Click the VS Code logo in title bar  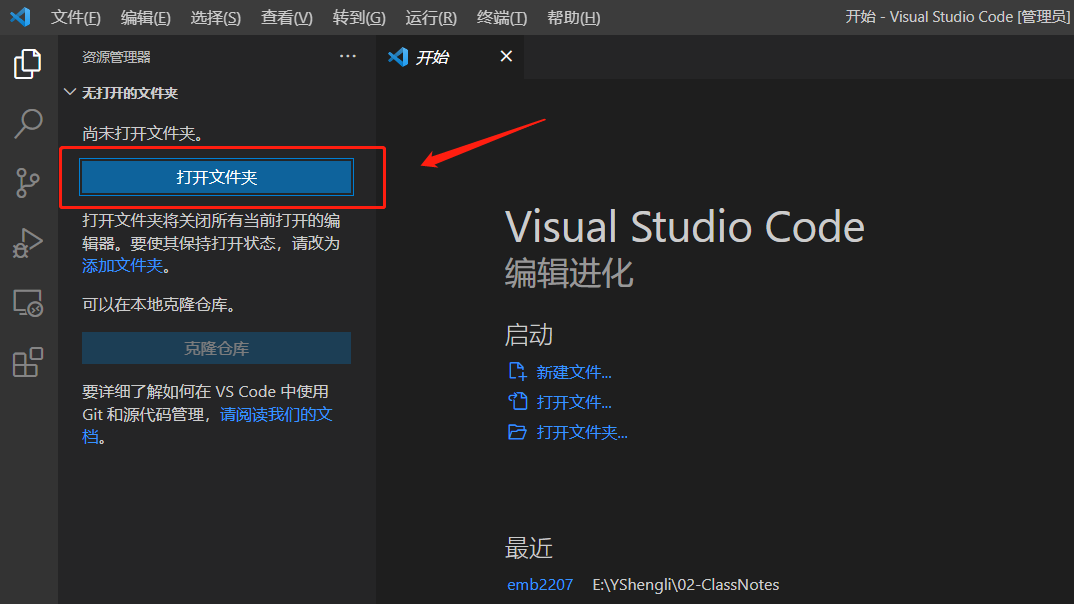click(21, 16)
